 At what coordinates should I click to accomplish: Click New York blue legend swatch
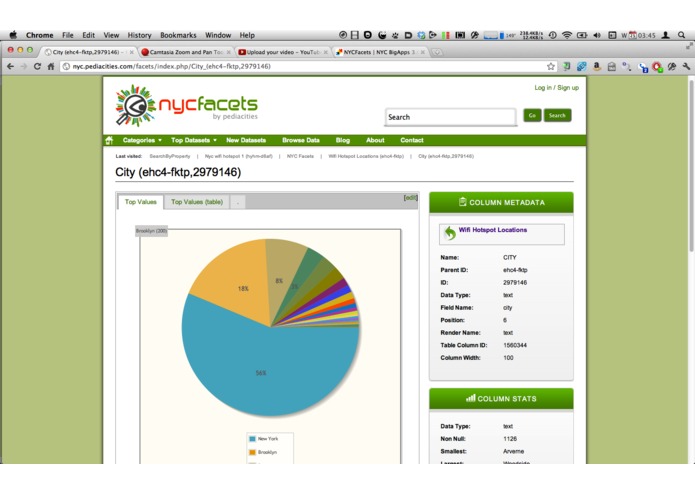tap(252, 439)
